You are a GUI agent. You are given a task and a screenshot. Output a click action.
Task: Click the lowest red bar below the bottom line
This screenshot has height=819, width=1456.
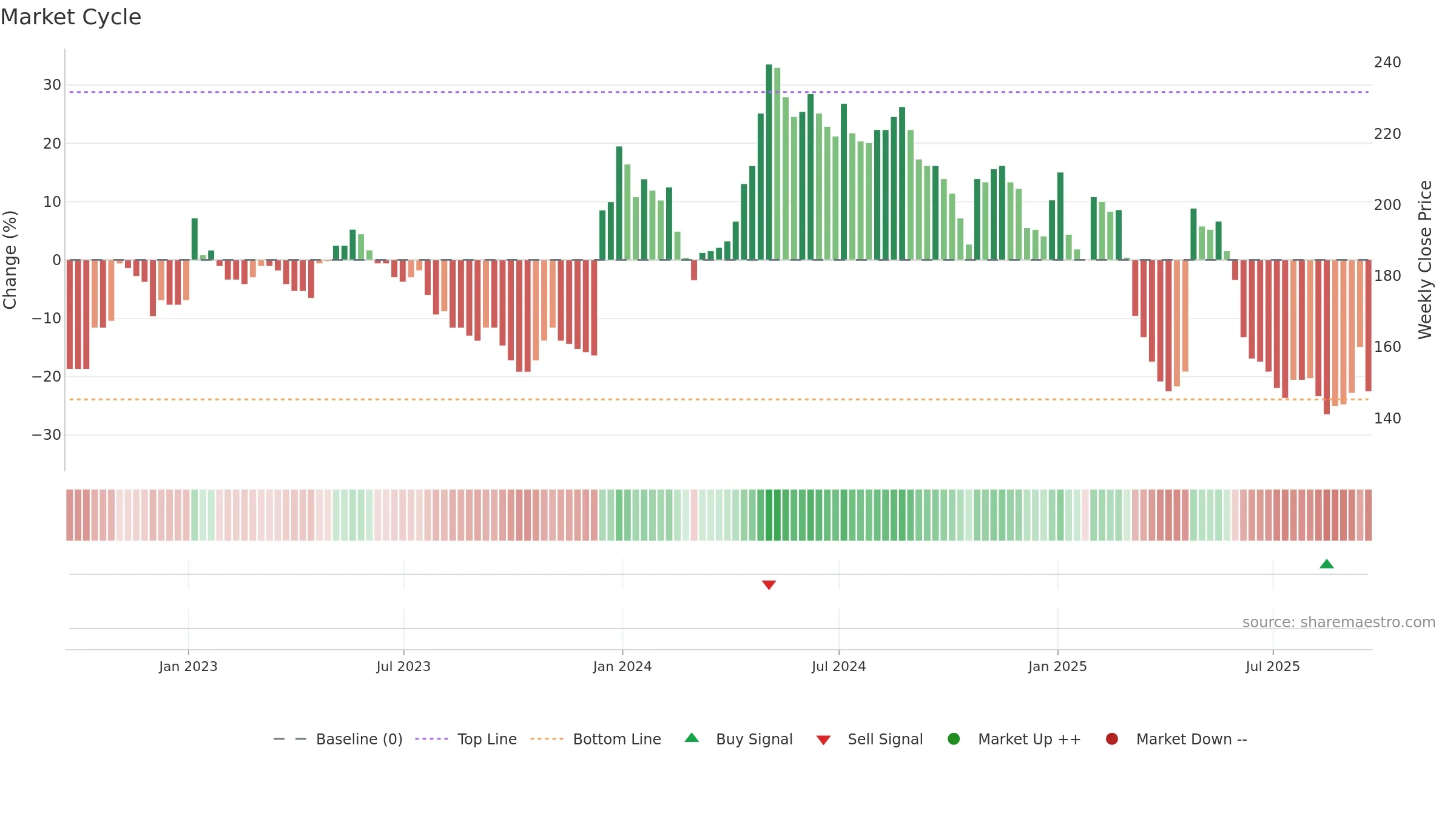[x=1327, y=337]
